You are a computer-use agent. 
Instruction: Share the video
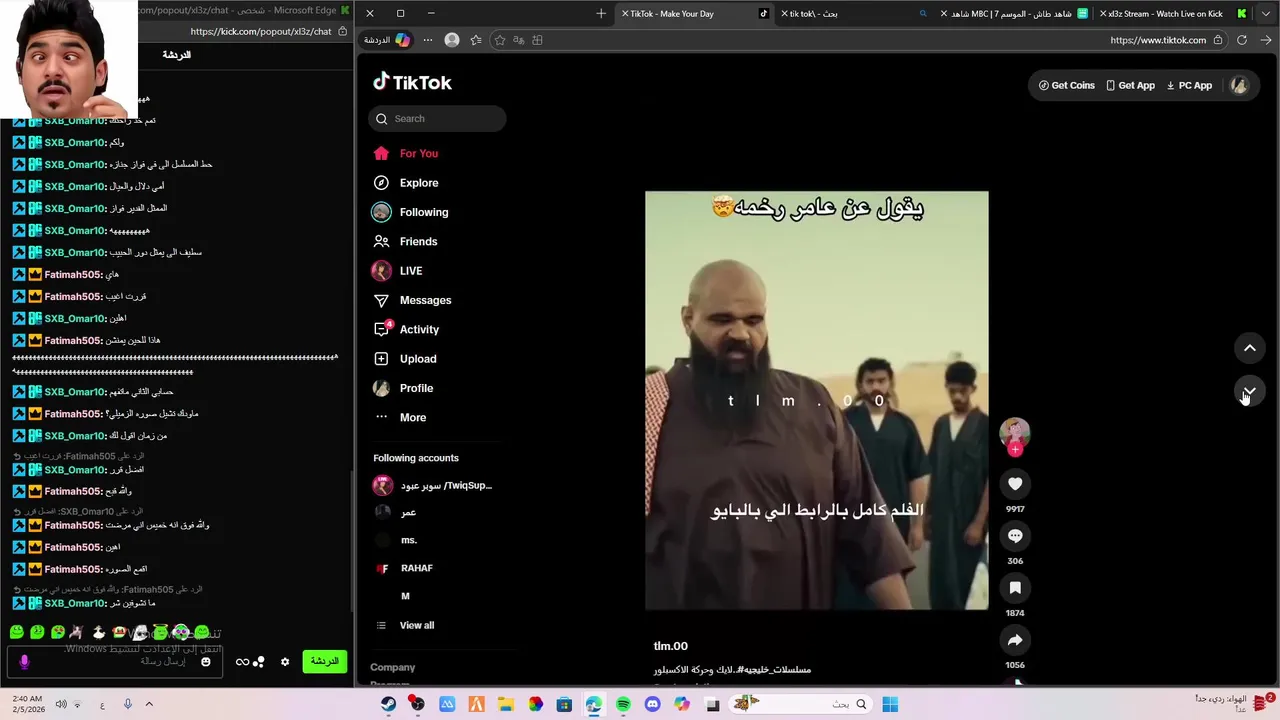tap(1015, 640)
